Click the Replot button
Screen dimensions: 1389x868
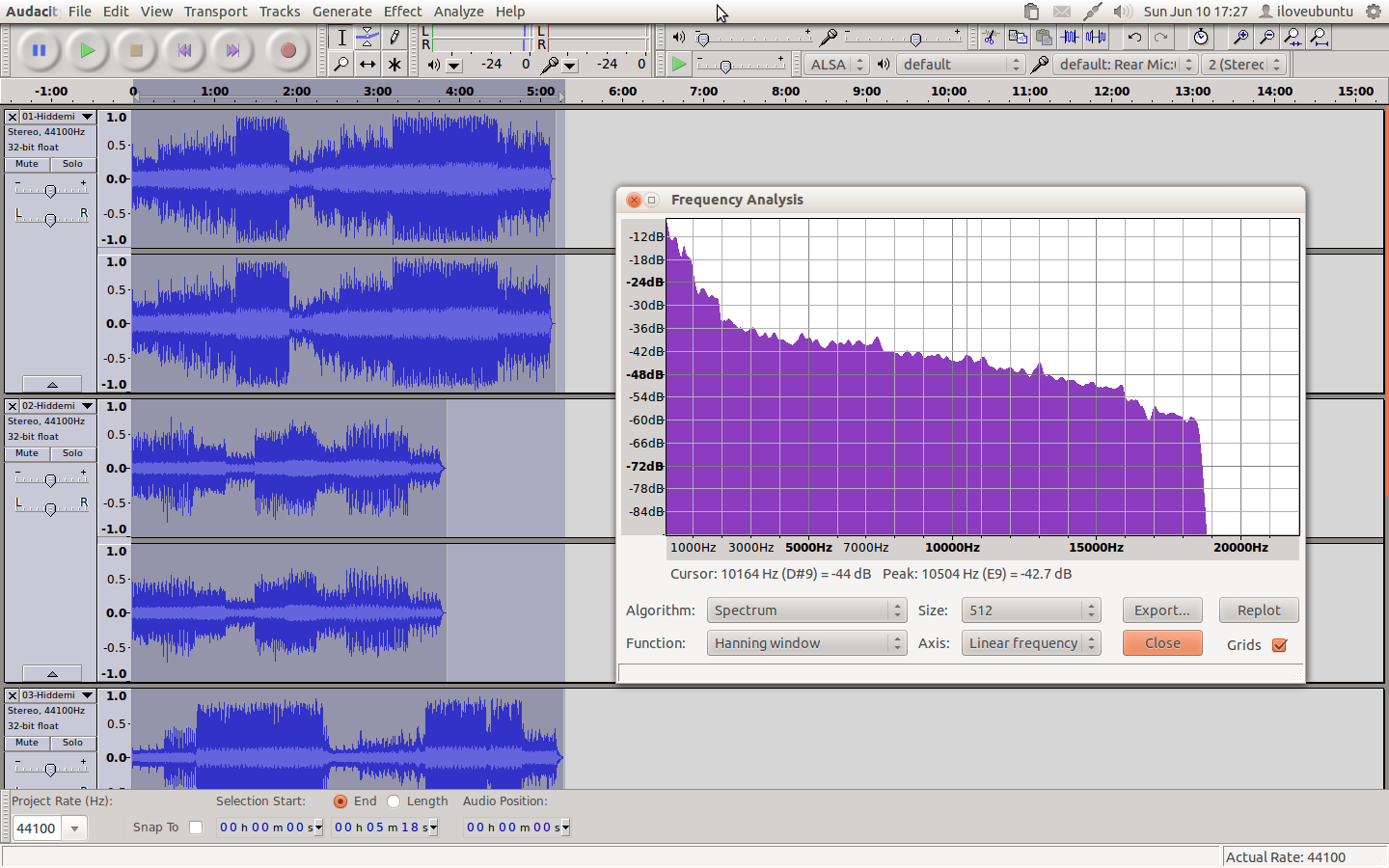coord(1259,610)
